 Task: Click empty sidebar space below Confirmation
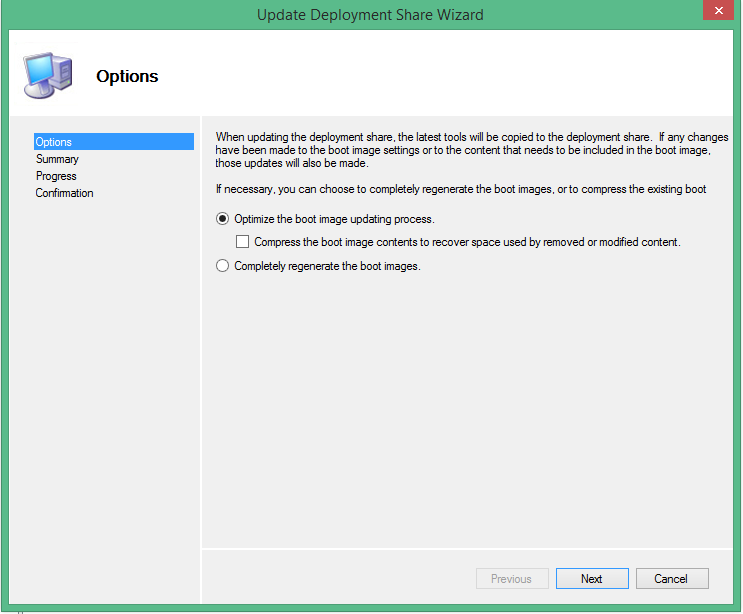110,380
